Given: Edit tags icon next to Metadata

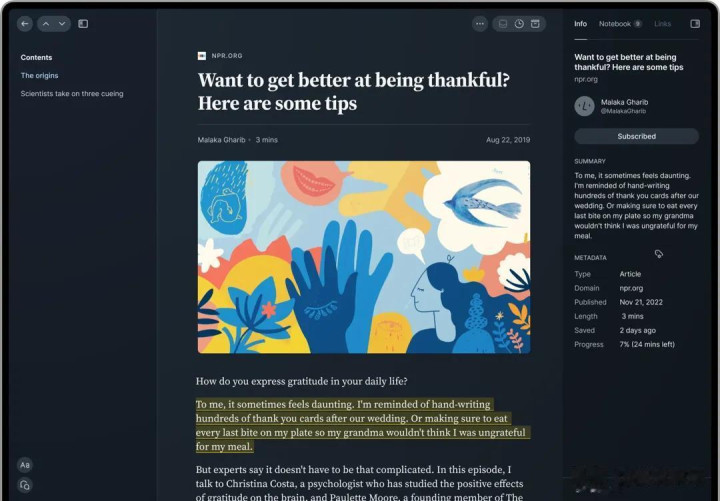Looking at the screenshot, I should 659,254.
